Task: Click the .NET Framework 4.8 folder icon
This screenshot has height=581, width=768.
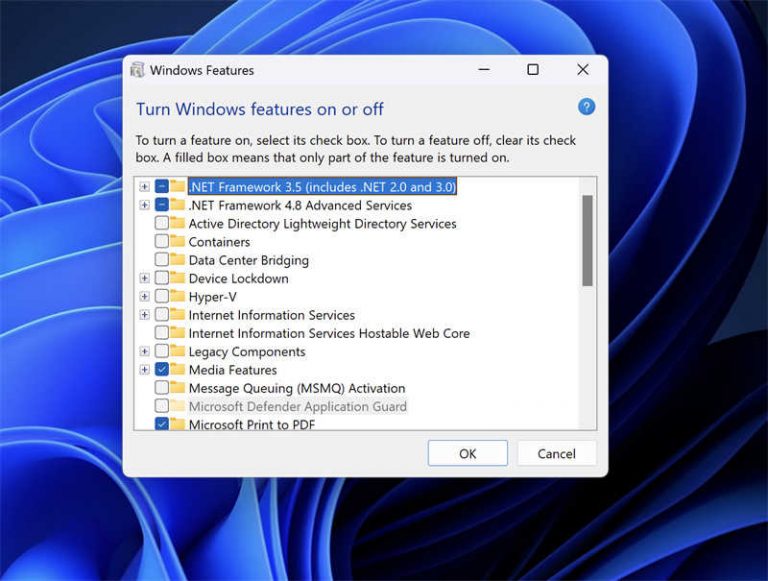Action: coord(177,205)
